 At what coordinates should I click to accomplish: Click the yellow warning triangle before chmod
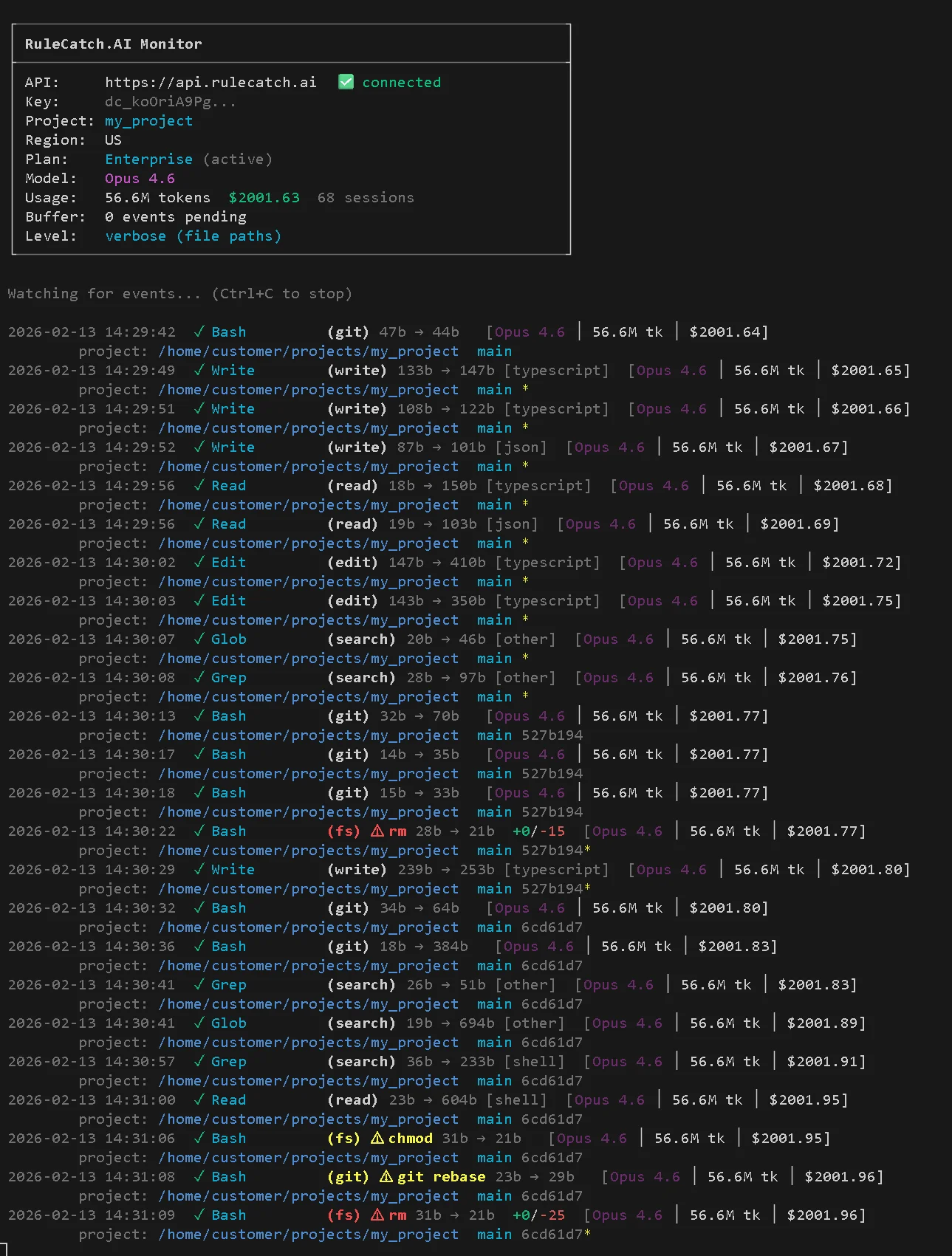[377, 1138]
